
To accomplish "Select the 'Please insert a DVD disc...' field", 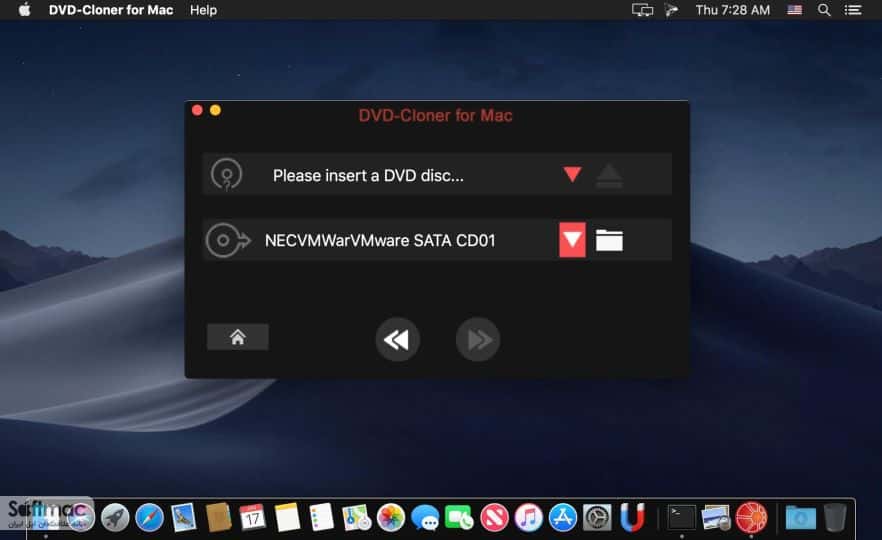I will point(437,174).
